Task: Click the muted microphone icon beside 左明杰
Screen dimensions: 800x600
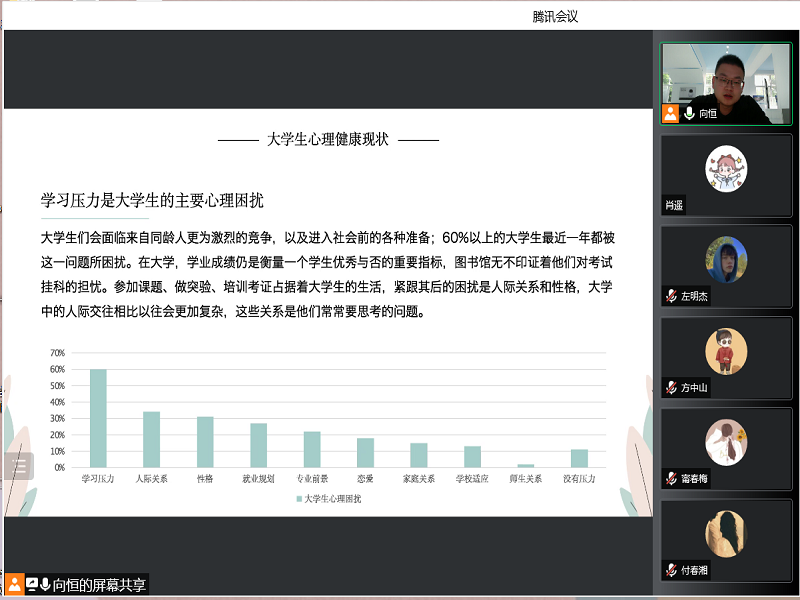Action: [671, 297]
